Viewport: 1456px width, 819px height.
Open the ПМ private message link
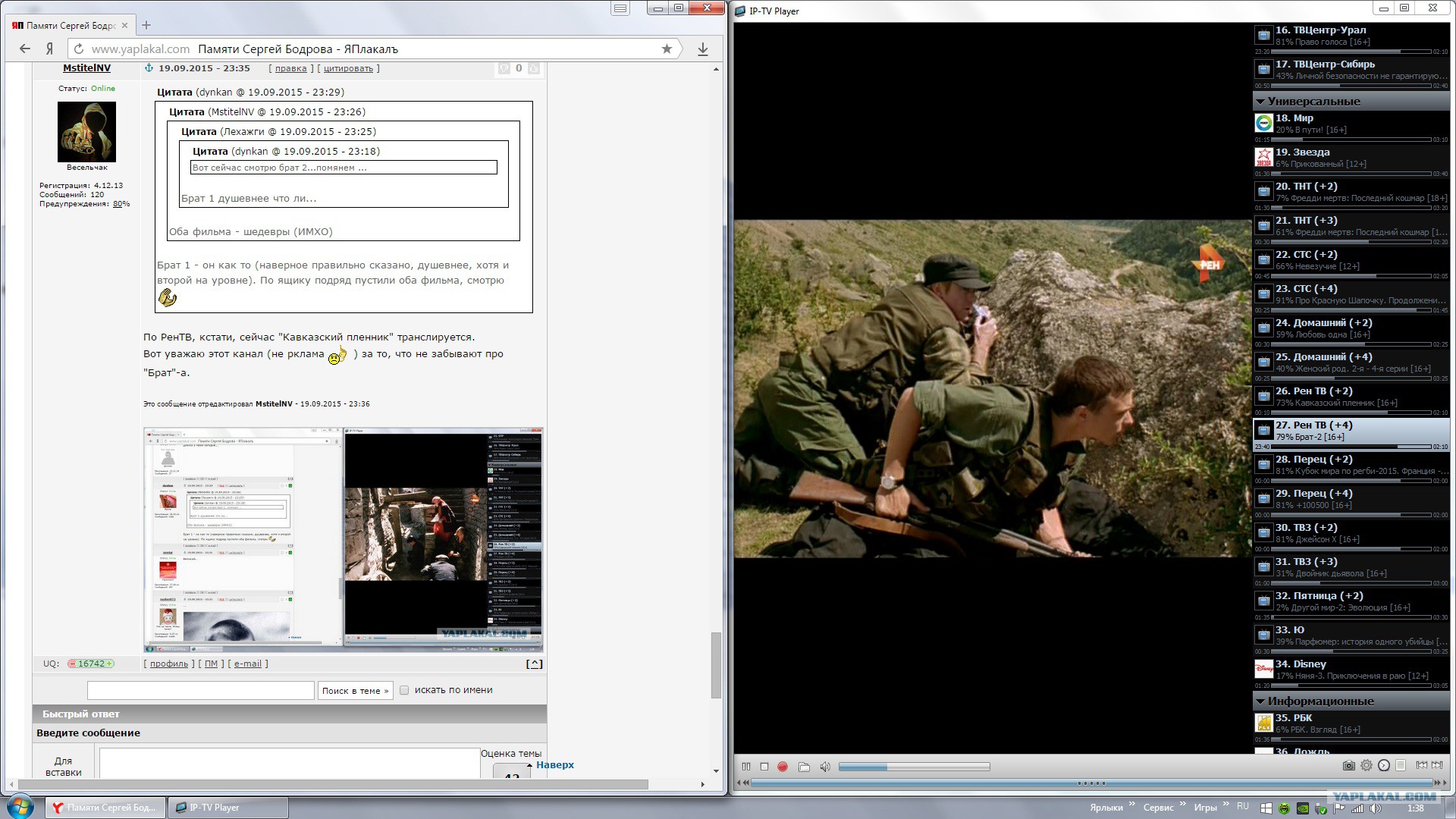(211, 664)
